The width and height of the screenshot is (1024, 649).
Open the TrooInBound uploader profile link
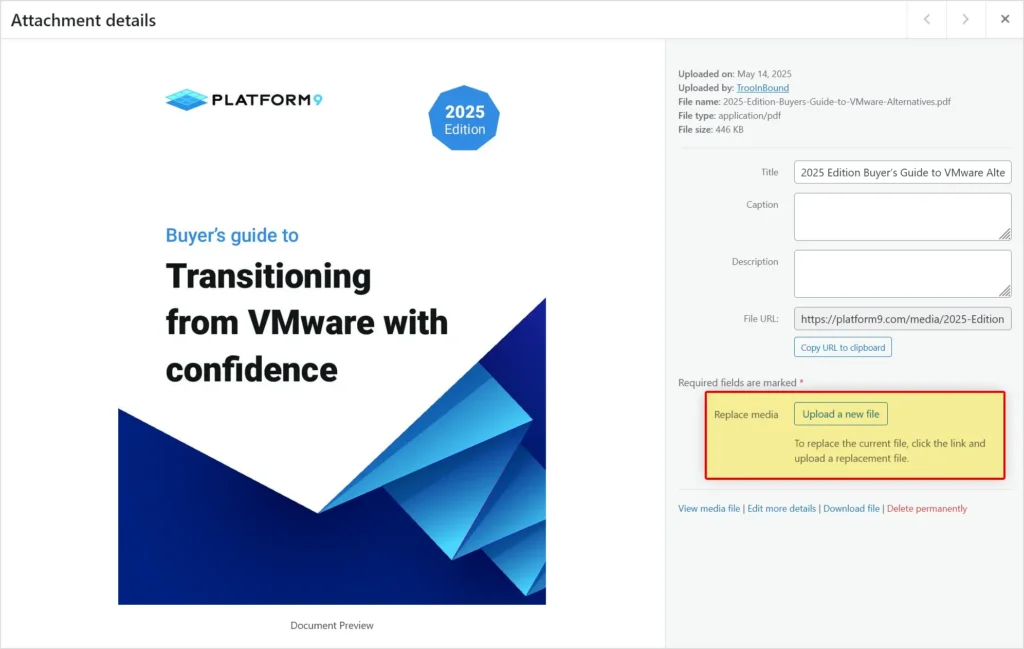pos(762,87)
